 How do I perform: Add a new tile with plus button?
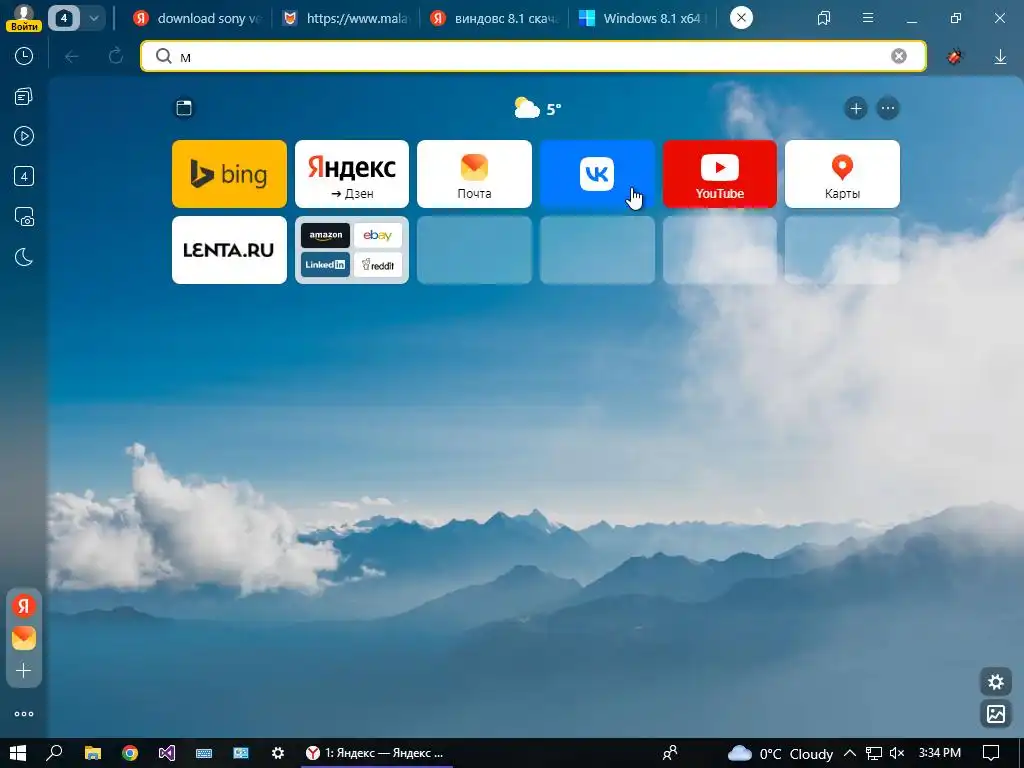856,108
